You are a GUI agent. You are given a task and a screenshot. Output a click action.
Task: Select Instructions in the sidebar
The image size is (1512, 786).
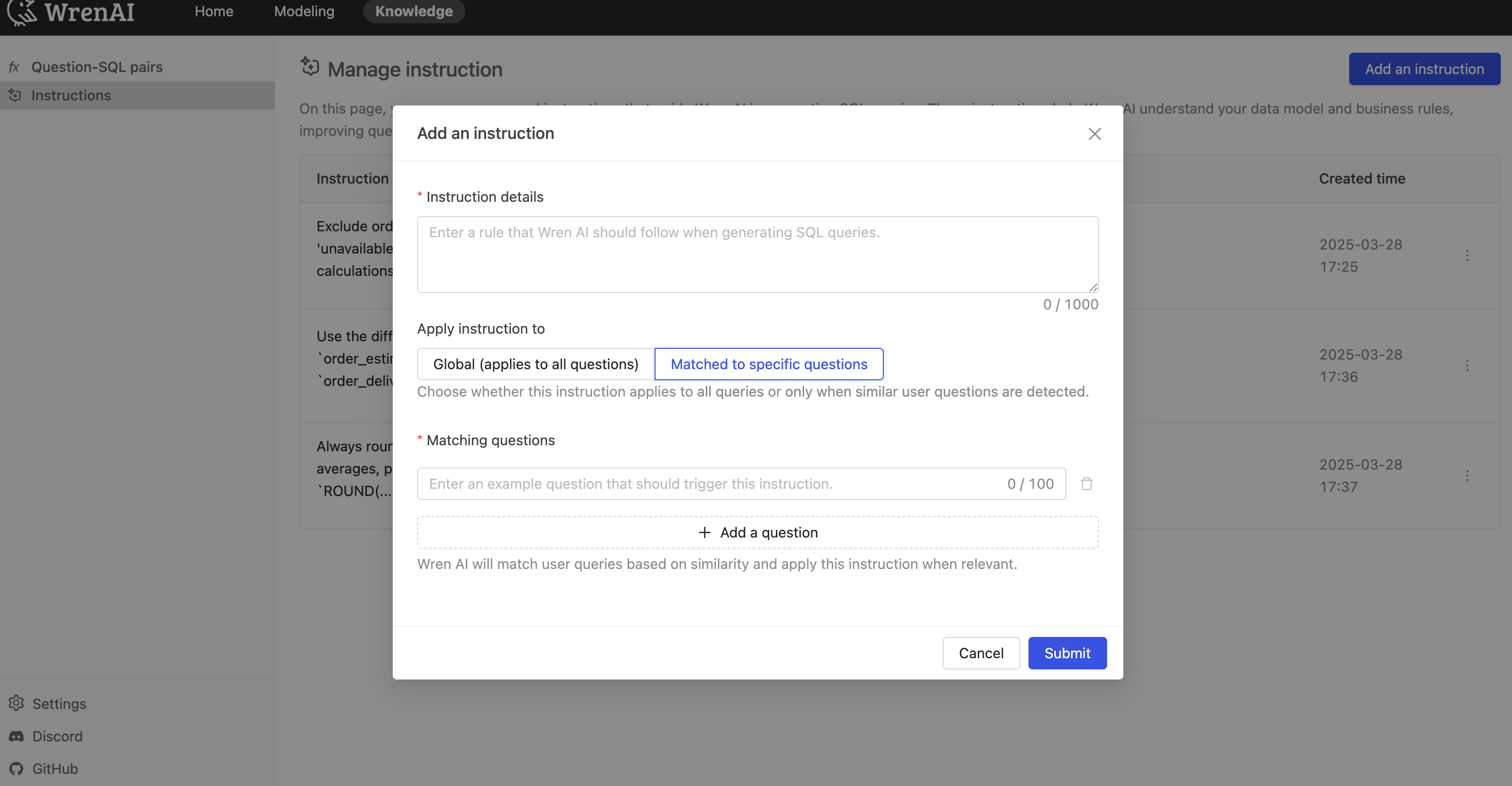pyautogui.click(x=138, y=95)
